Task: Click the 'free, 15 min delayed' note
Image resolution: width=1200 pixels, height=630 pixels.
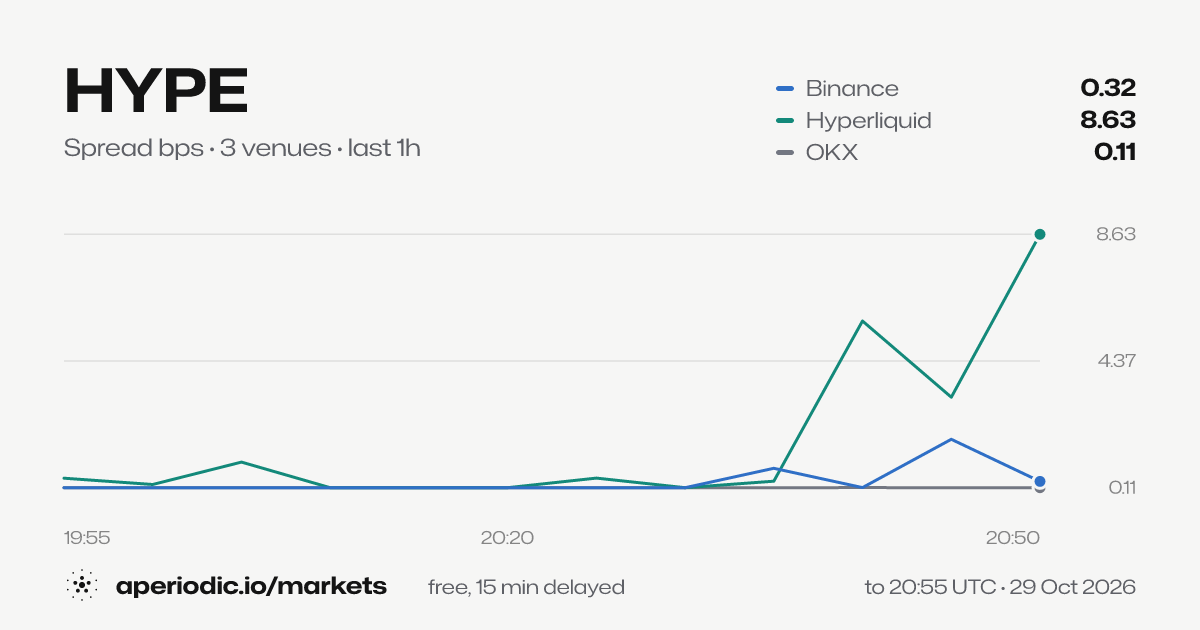Action: coord(526,587)
